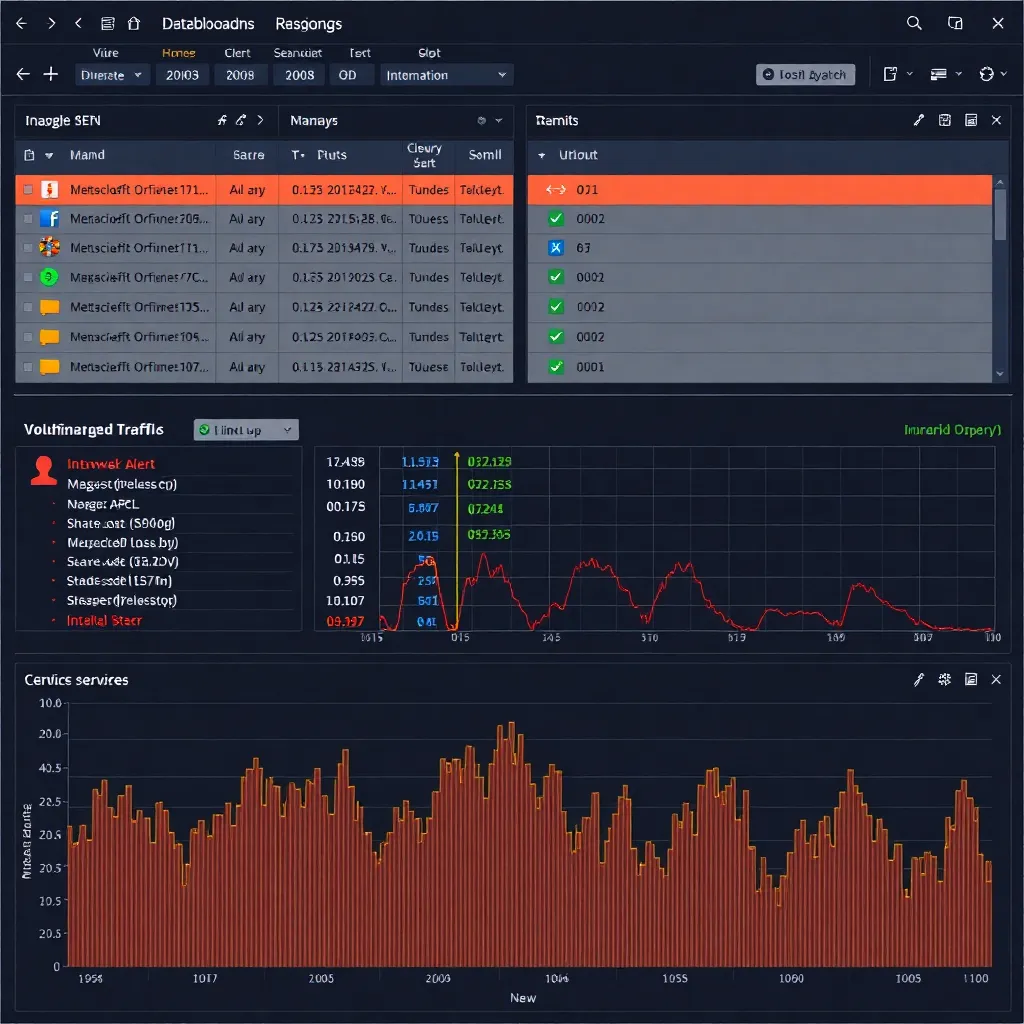This screenshot has height=1024, width=1024.
Task: Select the edit pencil in Cervics servires header
Action: [x=919, y=679]
